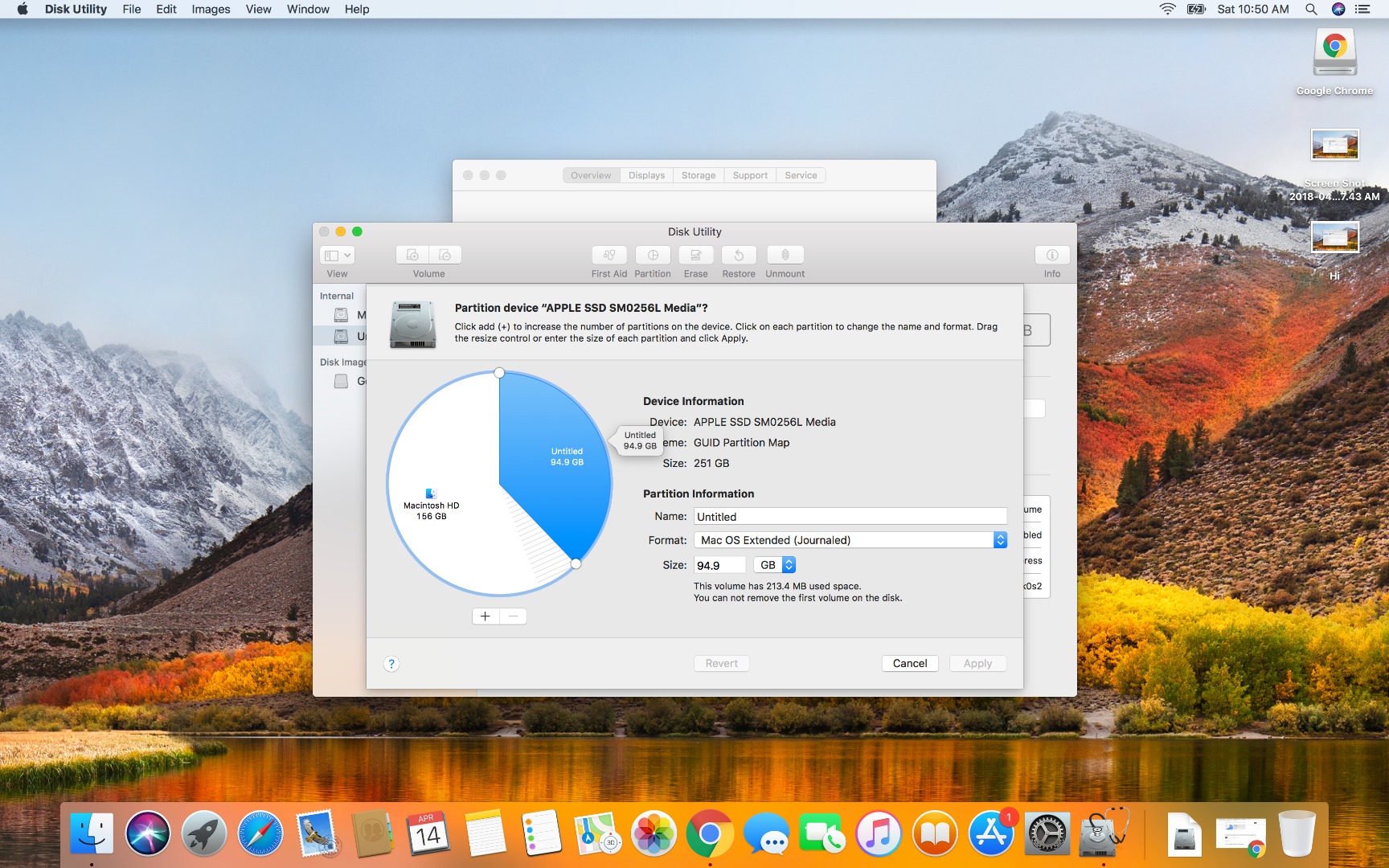Click the lower-right pie chart resize handle
Viewport: 1389px width, 868px height.
tap(576, 563)
